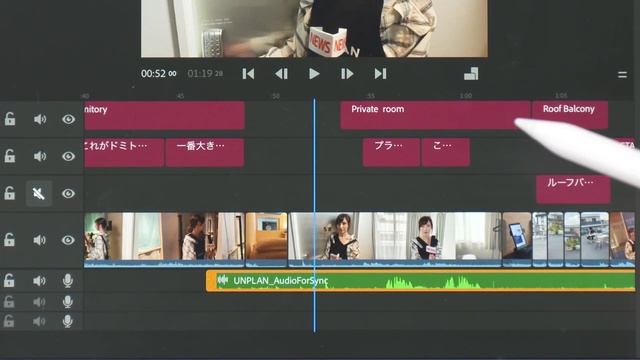Click the audio waveform icon on UNPLAN clip
Viewport: 640px width, 360px height.
pos(223,280)
